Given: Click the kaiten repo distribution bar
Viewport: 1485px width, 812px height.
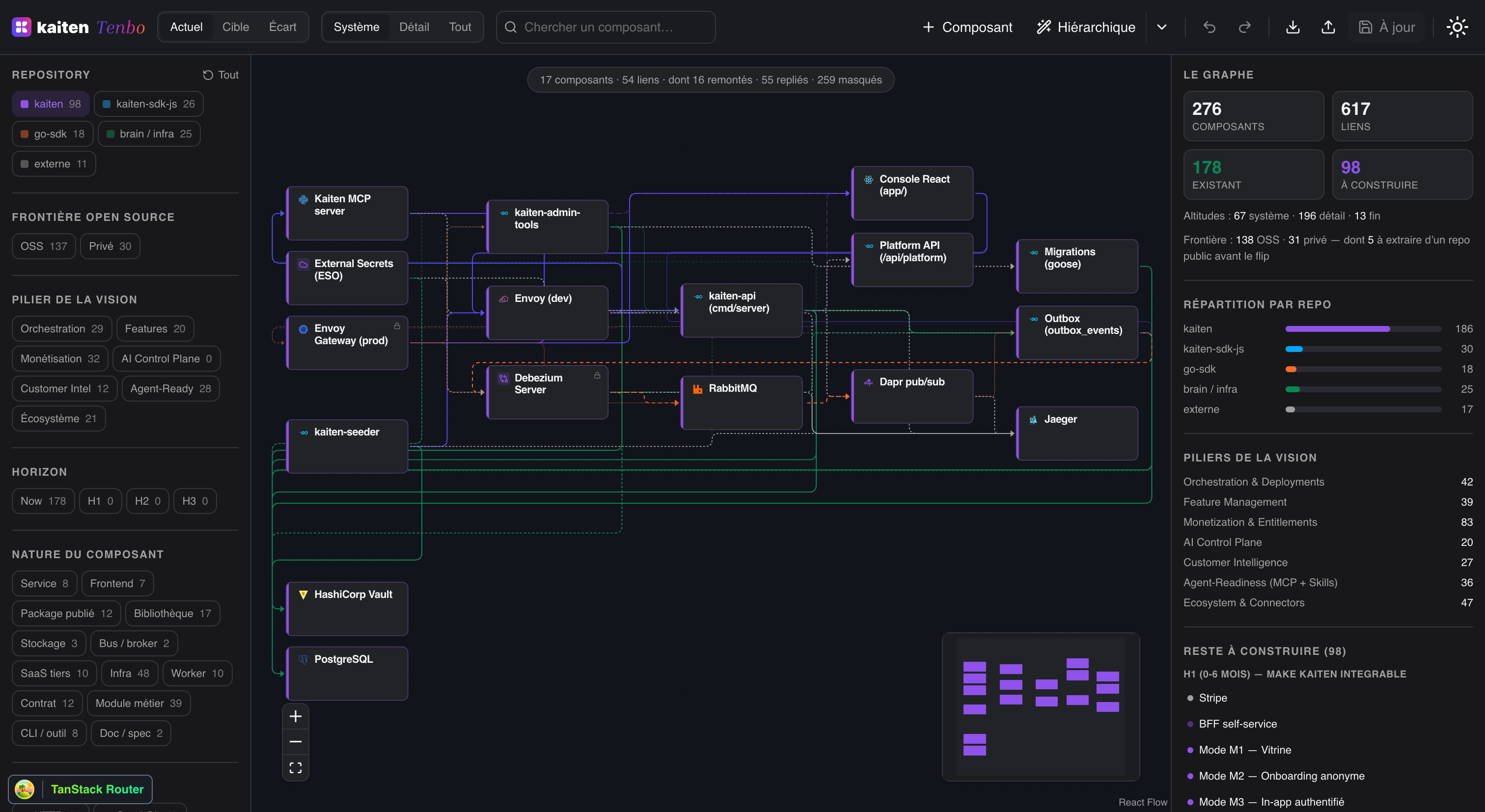Looking at the screenshot, I should click(x=1363, y=329).
